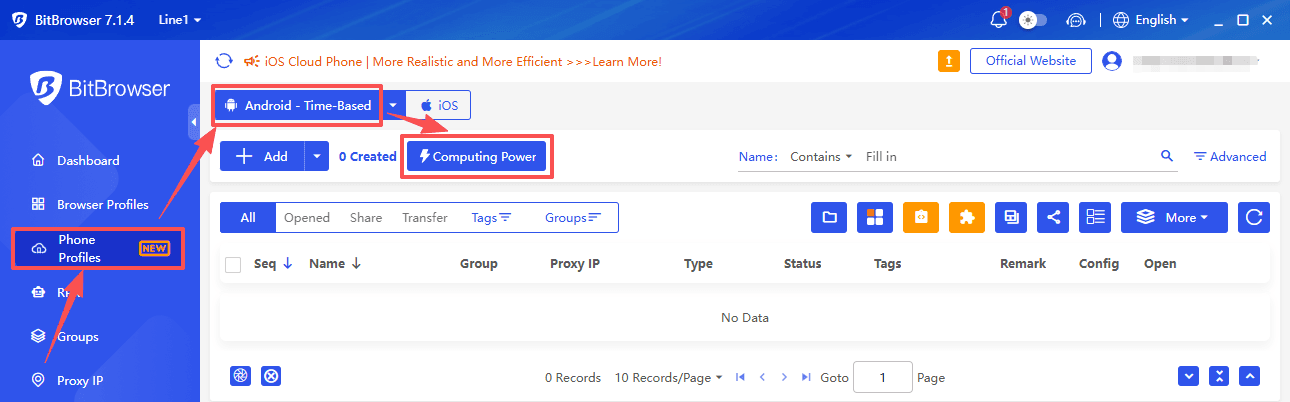The height and width of the screenshot is (402, 1290).
Task: Open the Computing Power button
Action: click(477, 156)
